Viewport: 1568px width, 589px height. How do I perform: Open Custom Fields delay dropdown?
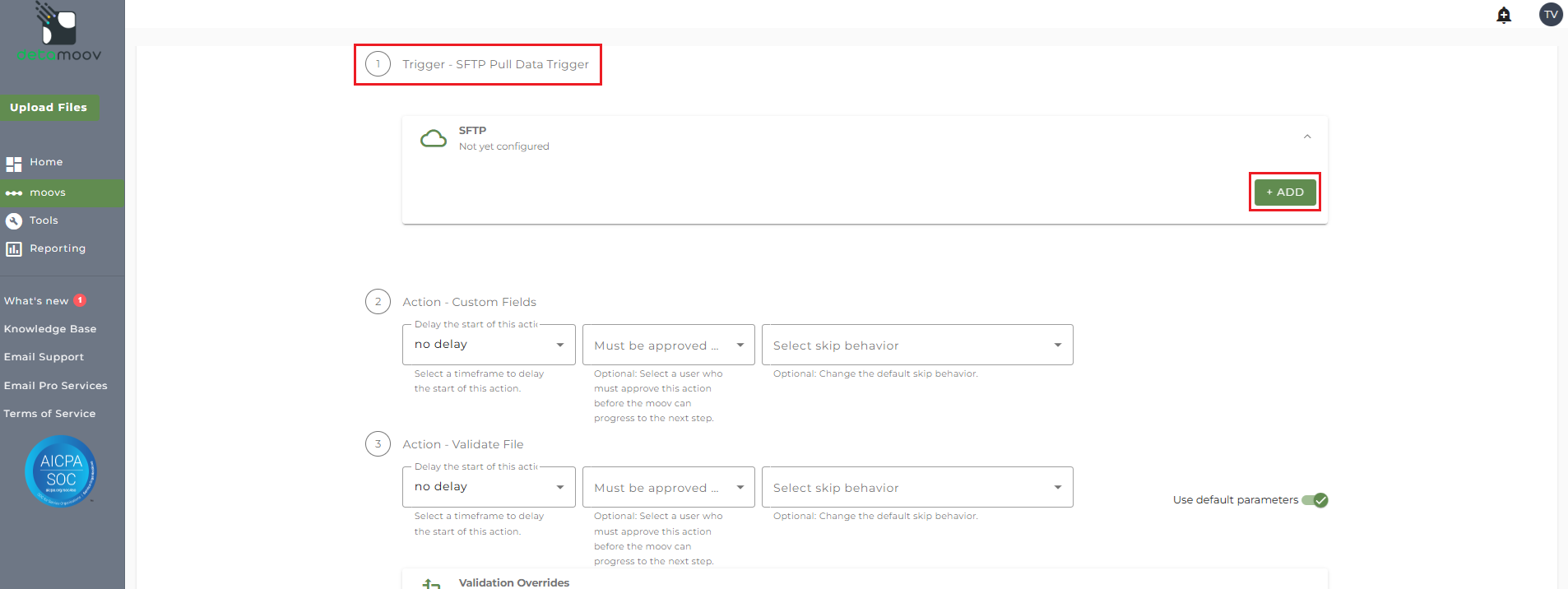489,345
